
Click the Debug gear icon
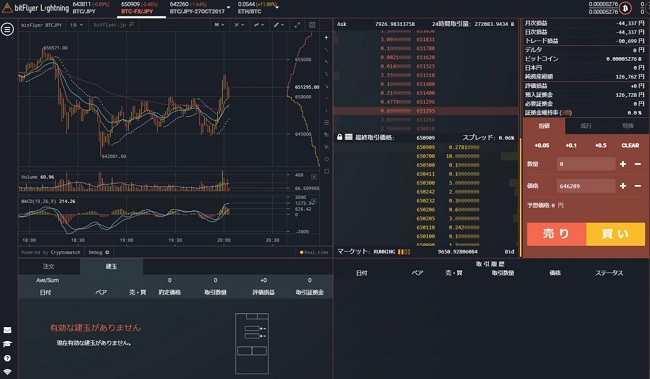pyautogui.click(x=107, y=252)
